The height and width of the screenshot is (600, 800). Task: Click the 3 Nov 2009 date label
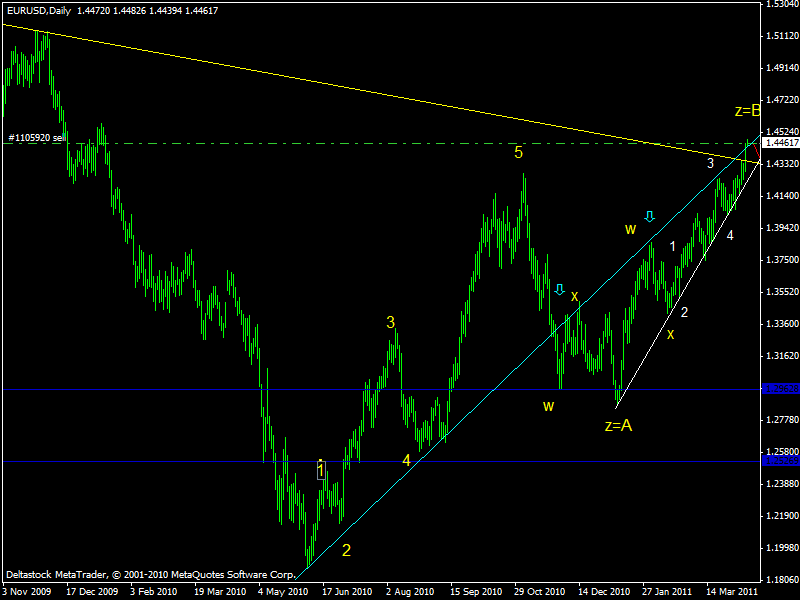pyautogui.click(x=27, y=591)
